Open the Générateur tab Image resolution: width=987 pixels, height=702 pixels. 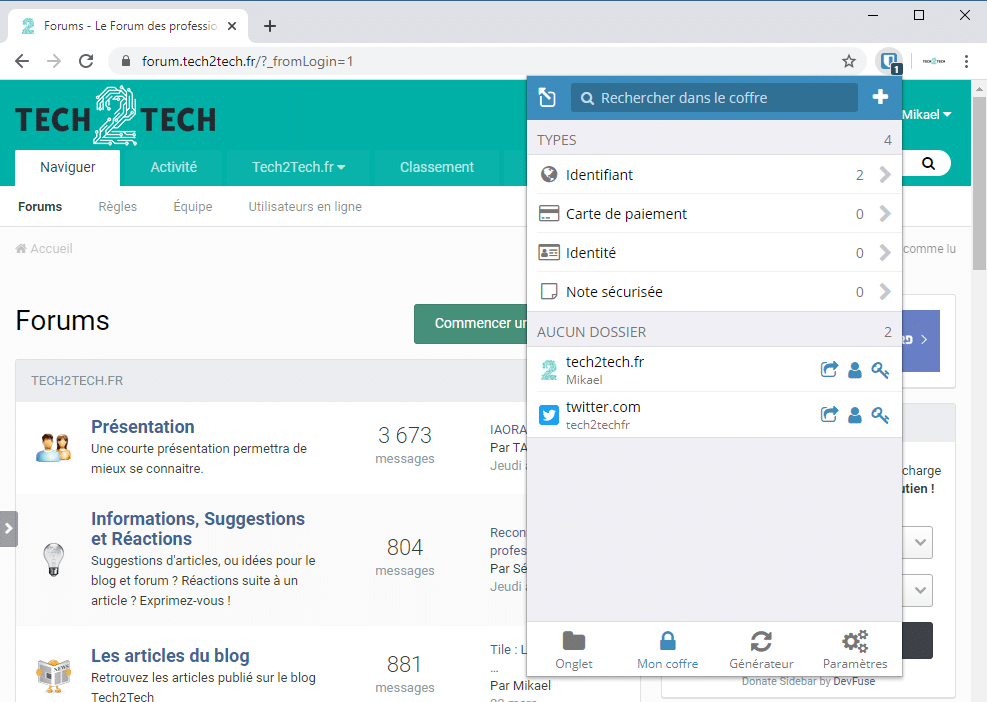761,650
